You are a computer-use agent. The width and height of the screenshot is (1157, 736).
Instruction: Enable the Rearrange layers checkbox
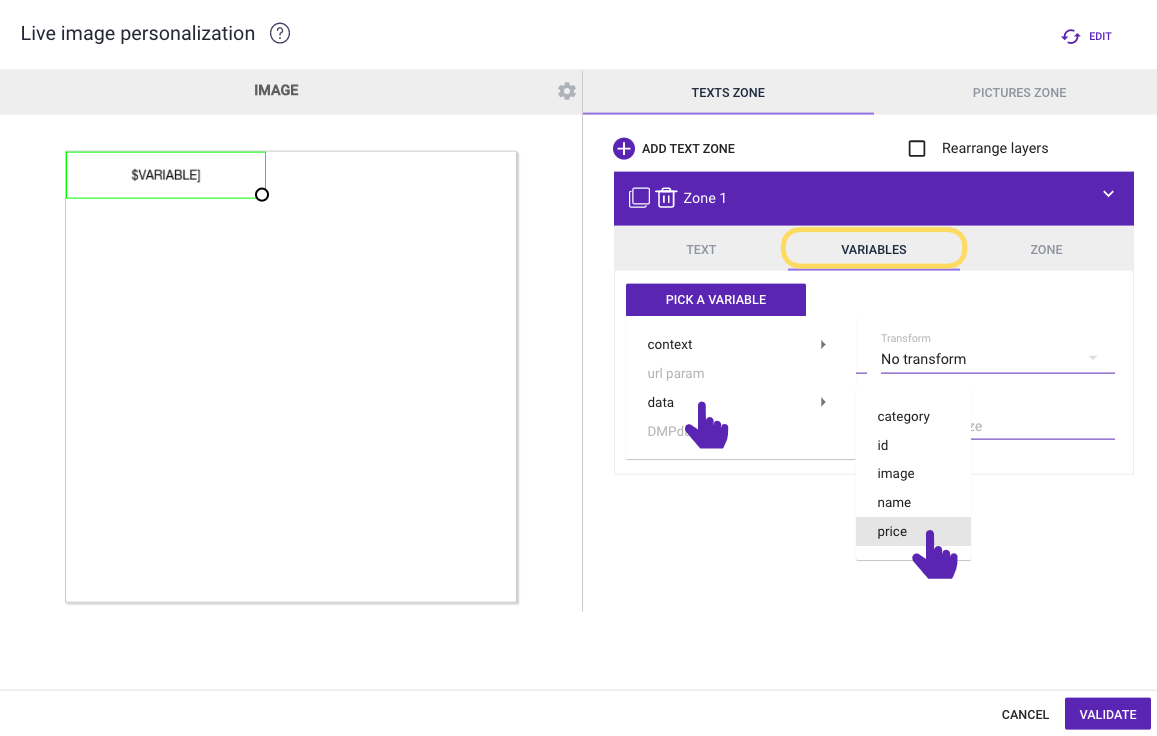point(916,148)
